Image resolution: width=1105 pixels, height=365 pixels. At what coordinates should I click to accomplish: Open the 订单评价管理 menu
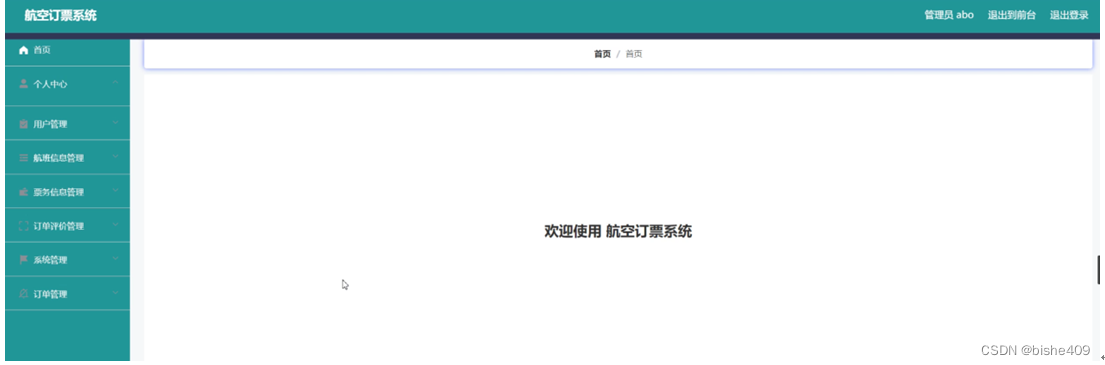(68, 226)
